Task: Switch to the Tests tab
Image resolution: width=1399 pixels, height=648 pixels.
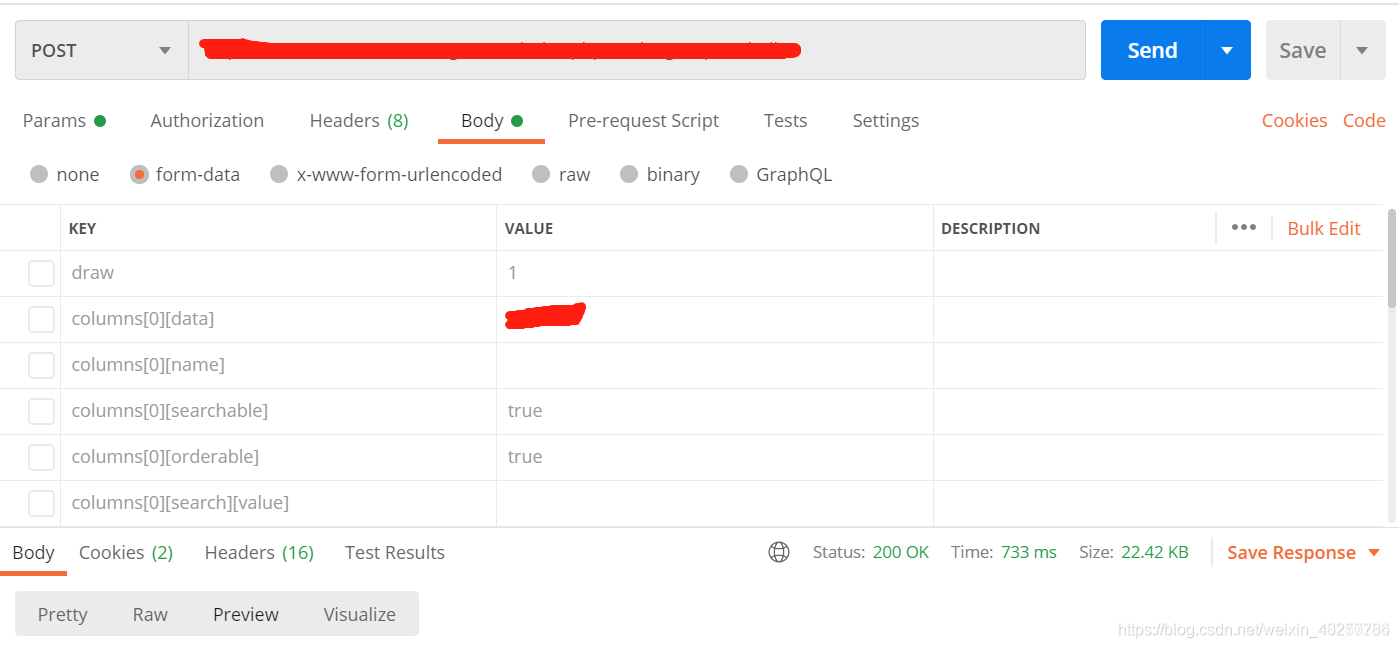Action: 785,121
